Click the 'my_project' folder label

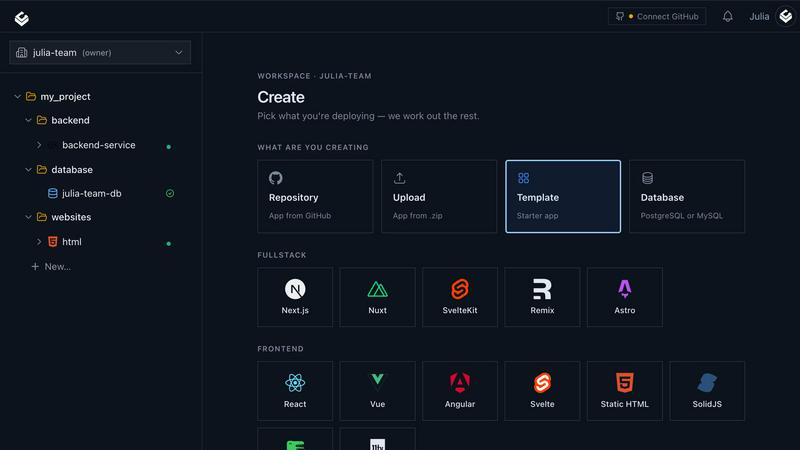click(x=65, y=96)
